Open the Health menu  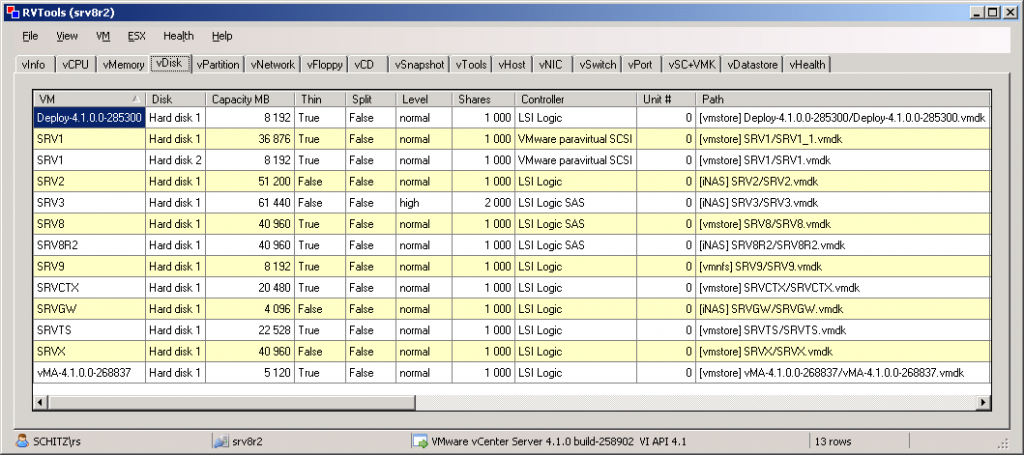coord(178,36)
